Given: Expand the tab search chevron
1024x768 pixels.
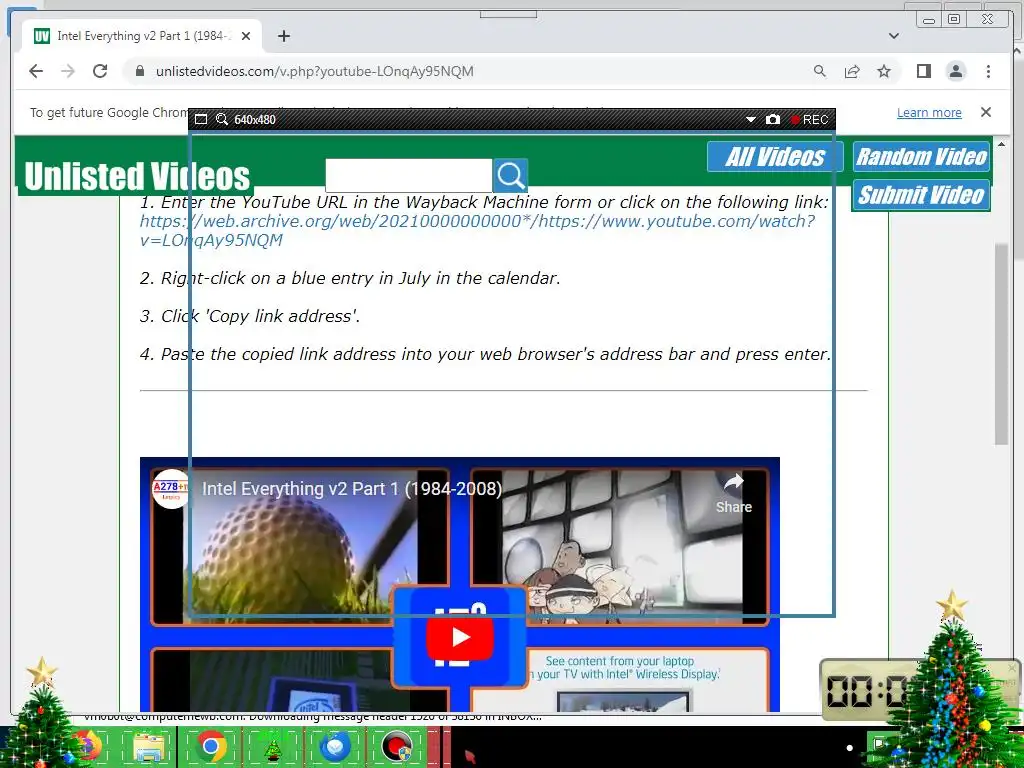Looking at the screenshot, I should click(893, 36).
